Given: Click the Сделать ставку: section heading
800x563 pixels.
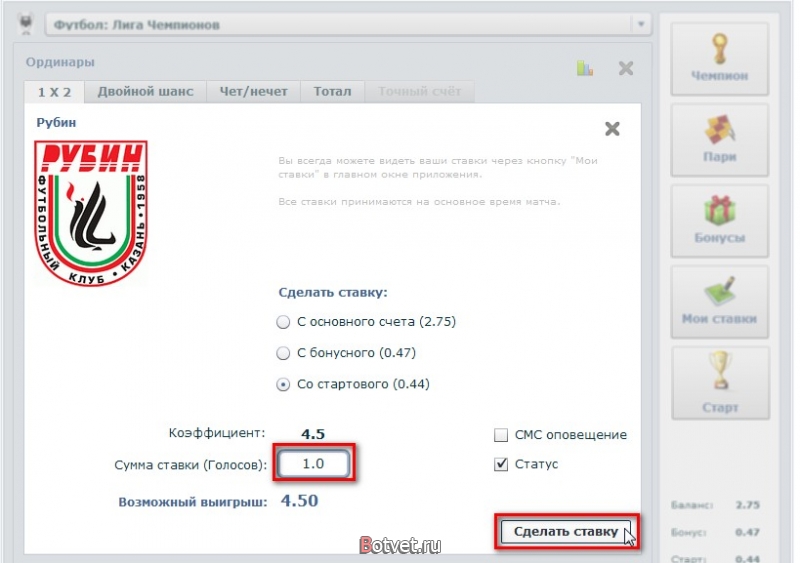Looking at the screenshot, I should click(x=333, y=292).
